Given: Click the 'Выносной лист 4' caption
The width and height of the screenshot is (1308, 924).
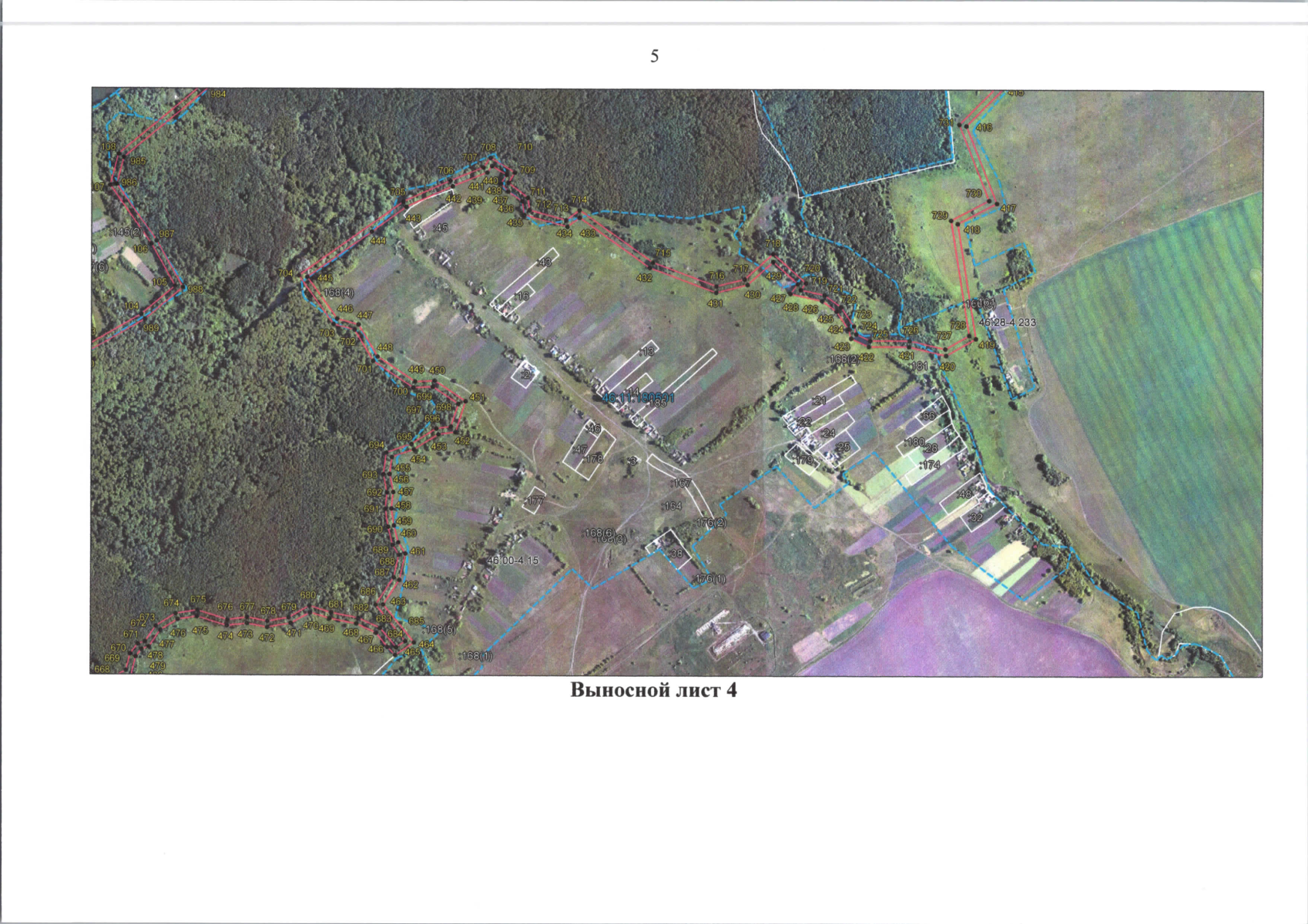Looking at the screenshot, I should tap(653, 690).
